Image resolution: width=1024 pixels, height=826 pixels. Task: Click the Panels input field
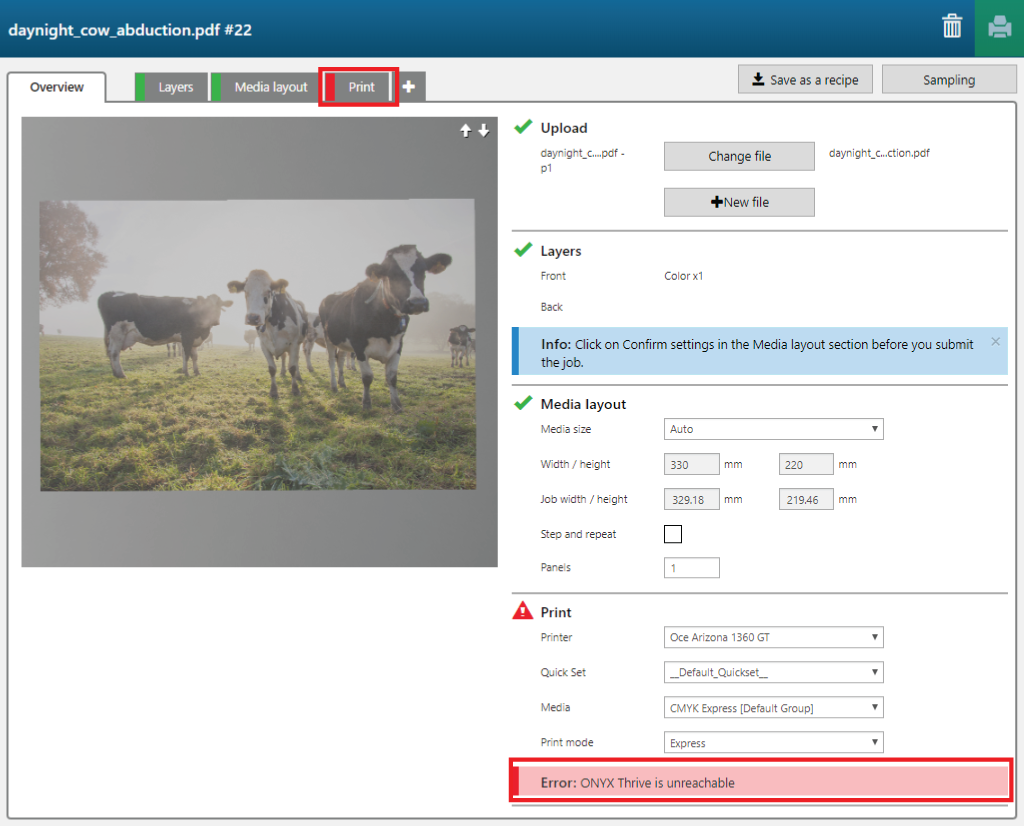click(x=692, y=567)
